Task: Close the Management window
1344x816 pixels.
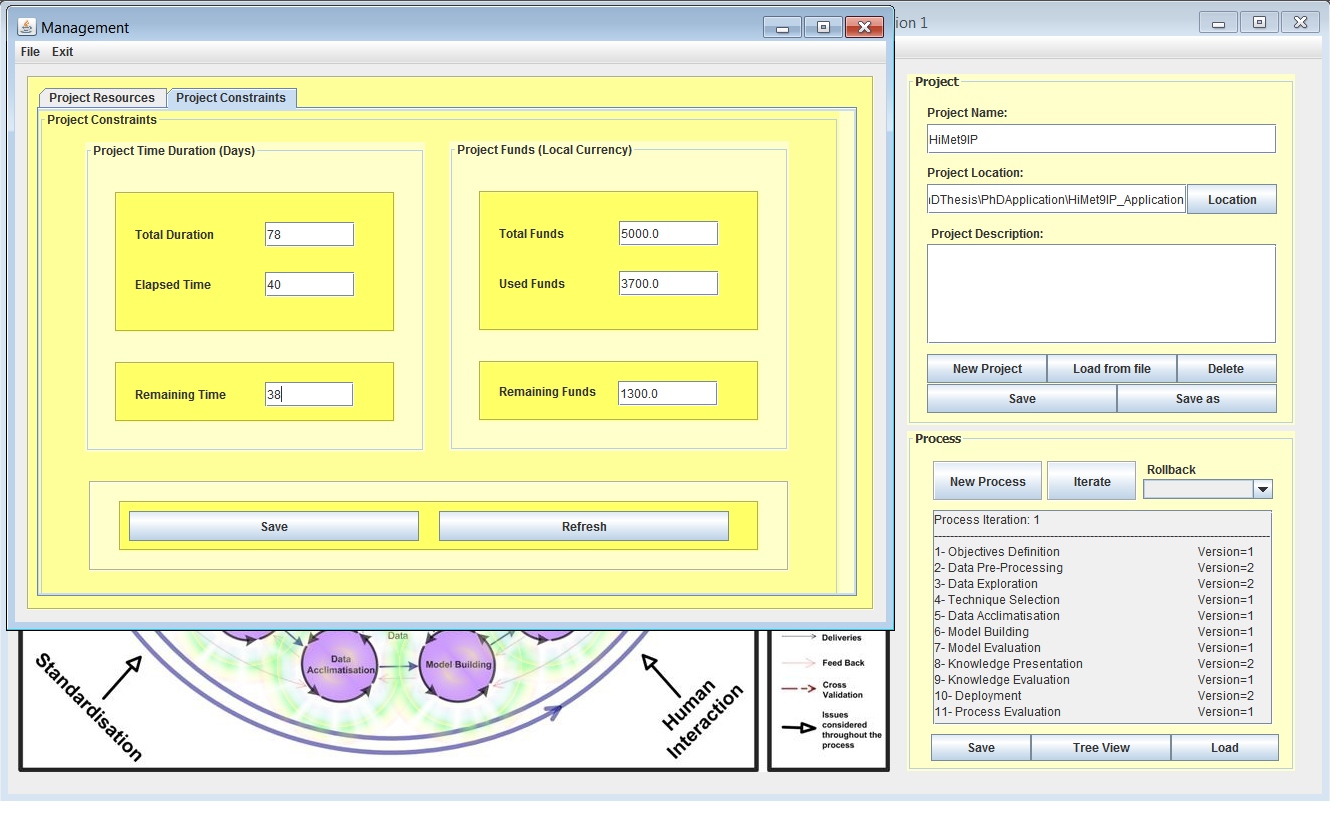Action: [863, 27]
